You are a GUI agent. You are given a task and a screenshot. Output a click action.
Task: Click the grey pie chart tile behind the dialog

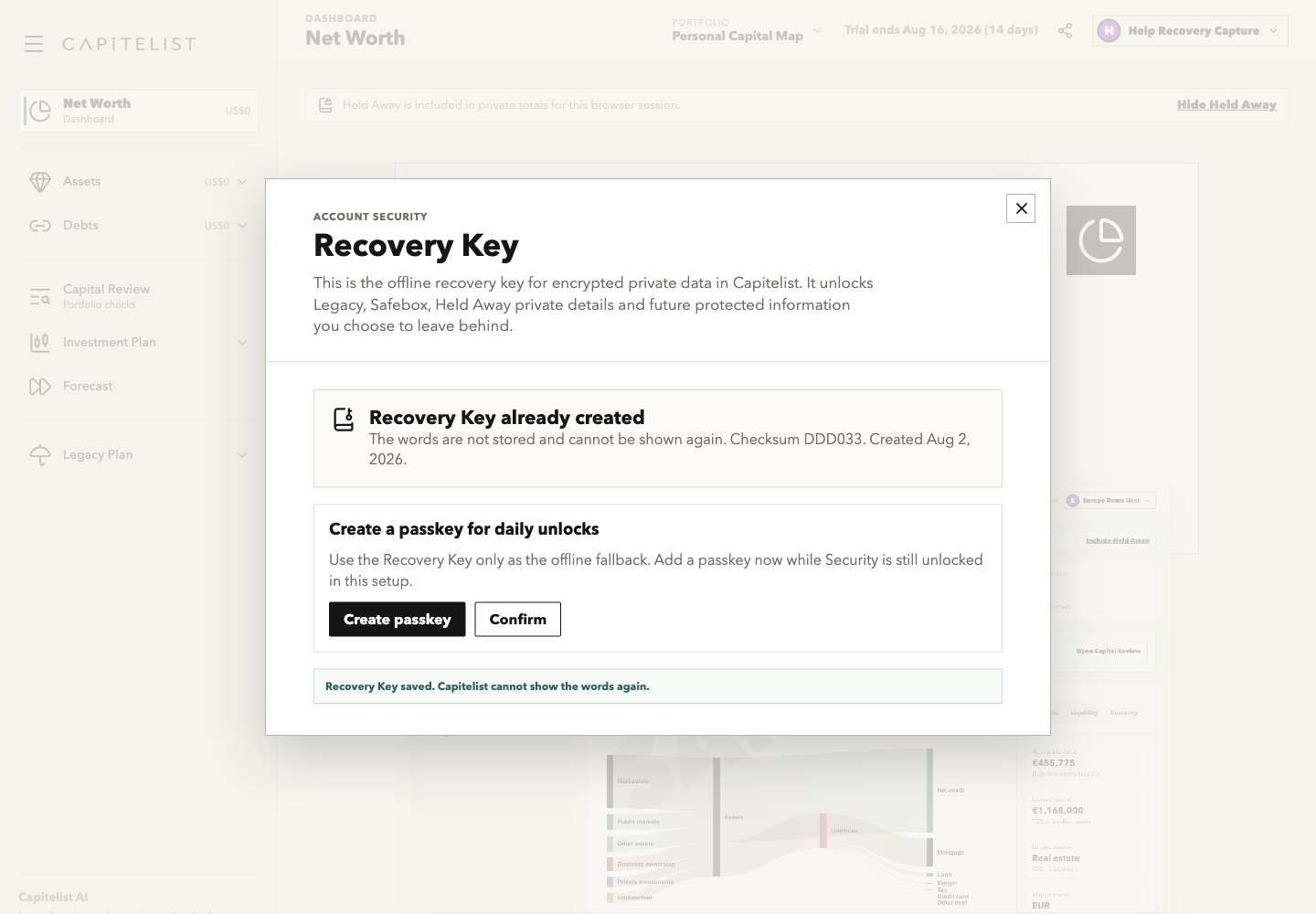[1101, 240]
